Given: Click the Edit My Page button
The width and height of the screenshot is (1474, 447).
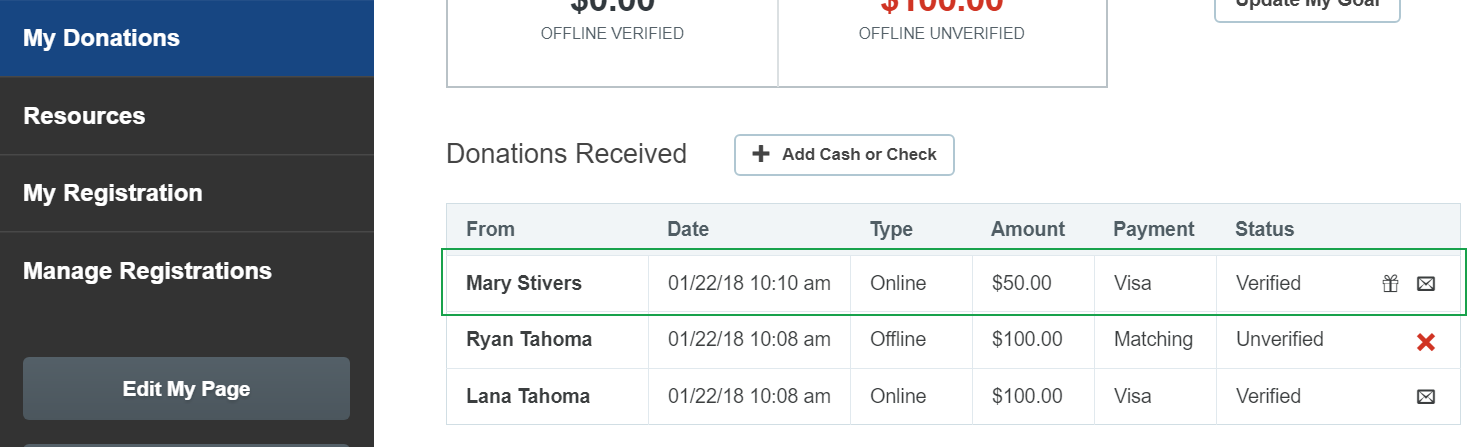Looking at the screenshot, I should (186, 389).
